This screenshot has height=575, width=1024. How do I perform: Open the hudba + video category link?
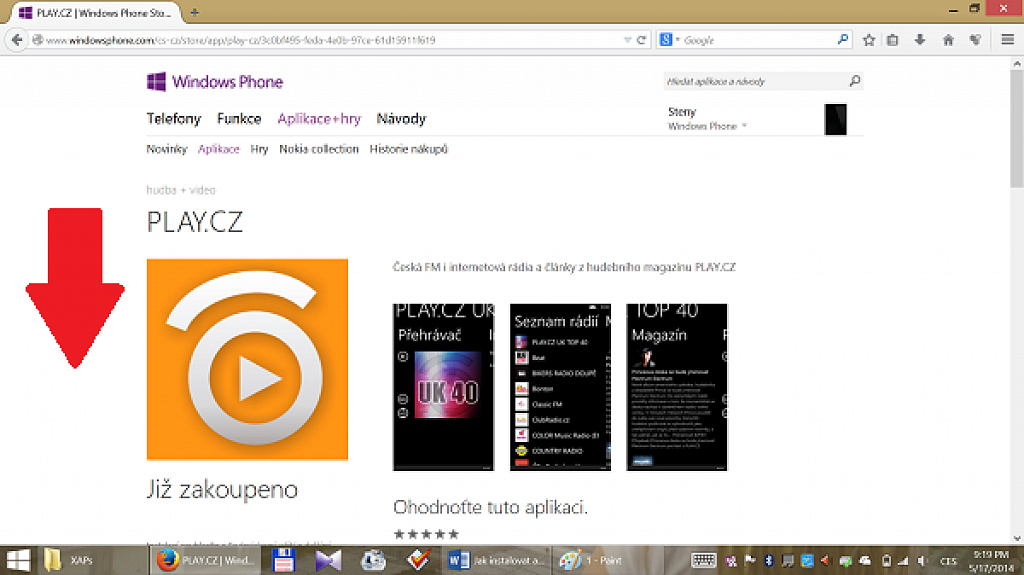click(x=181, y=190)
